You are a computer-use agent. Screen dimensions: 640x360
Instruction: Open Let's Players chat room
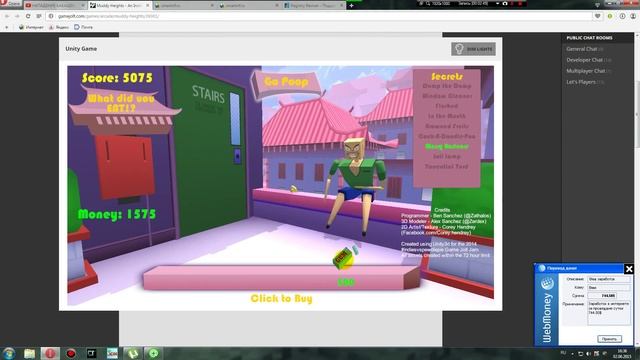click(x=584, y=82)
